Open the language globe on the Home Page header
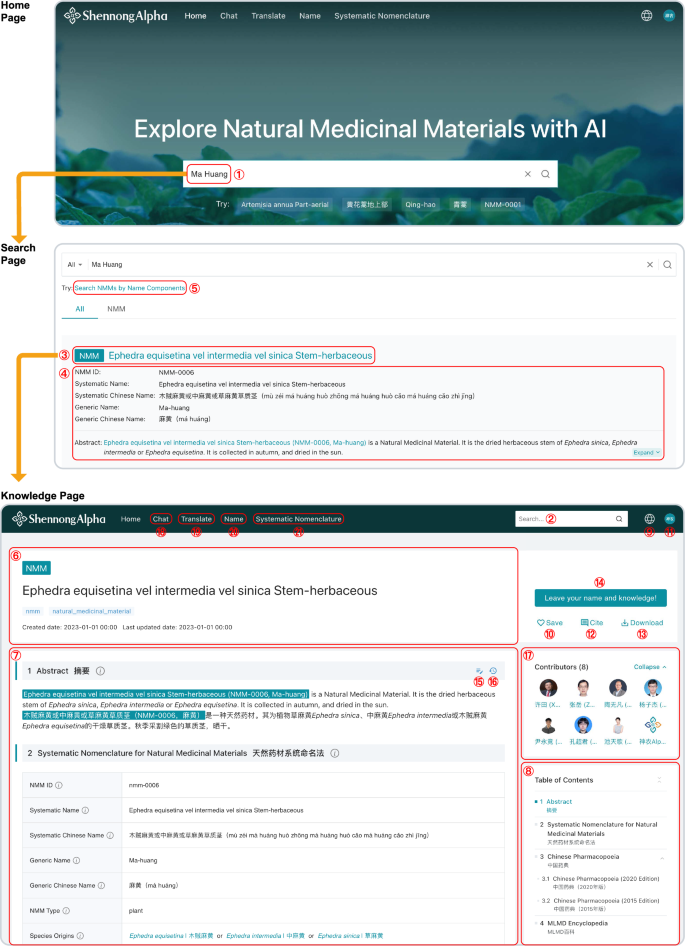 (x=646, y=16)
